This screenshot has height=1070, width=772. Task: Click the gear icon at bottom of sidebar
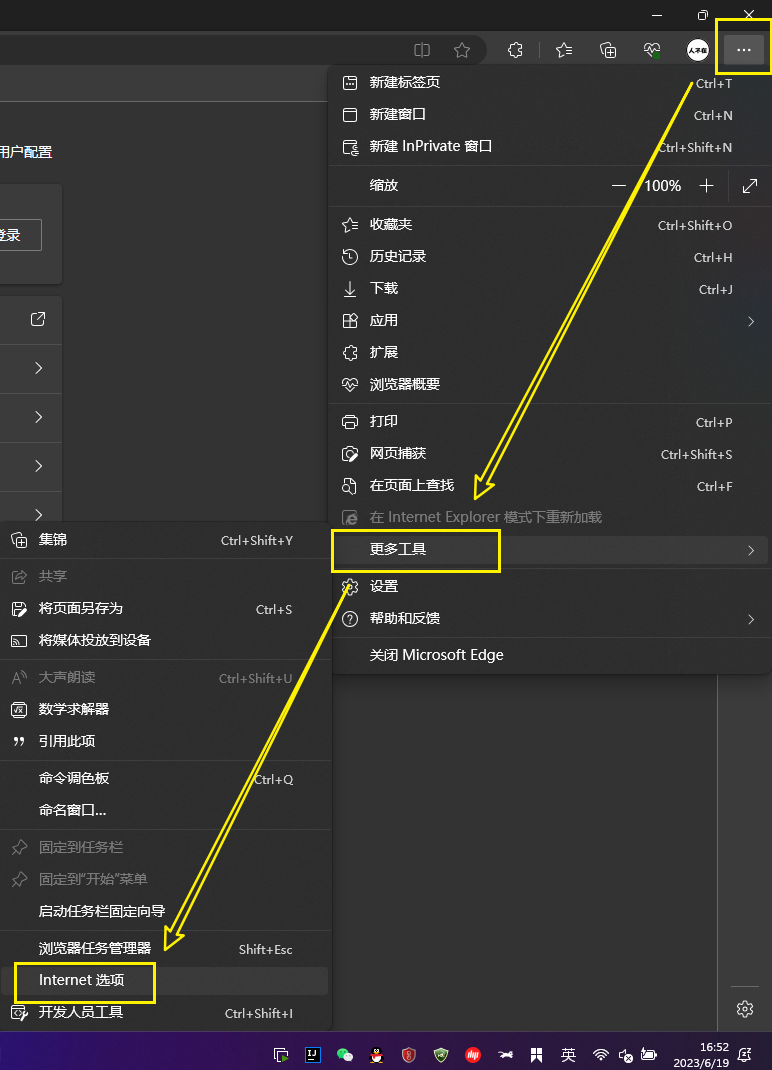744,1009
